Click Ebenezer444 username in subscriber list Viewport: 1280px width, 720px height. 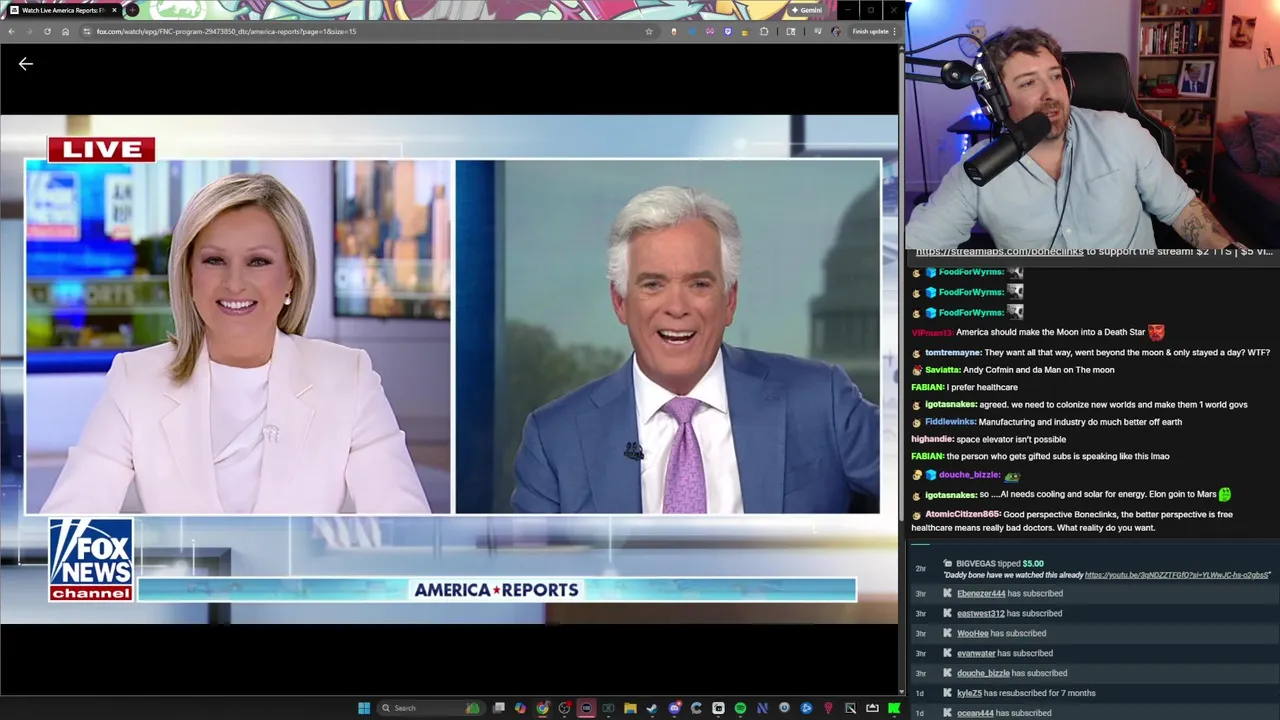(981, 593)
